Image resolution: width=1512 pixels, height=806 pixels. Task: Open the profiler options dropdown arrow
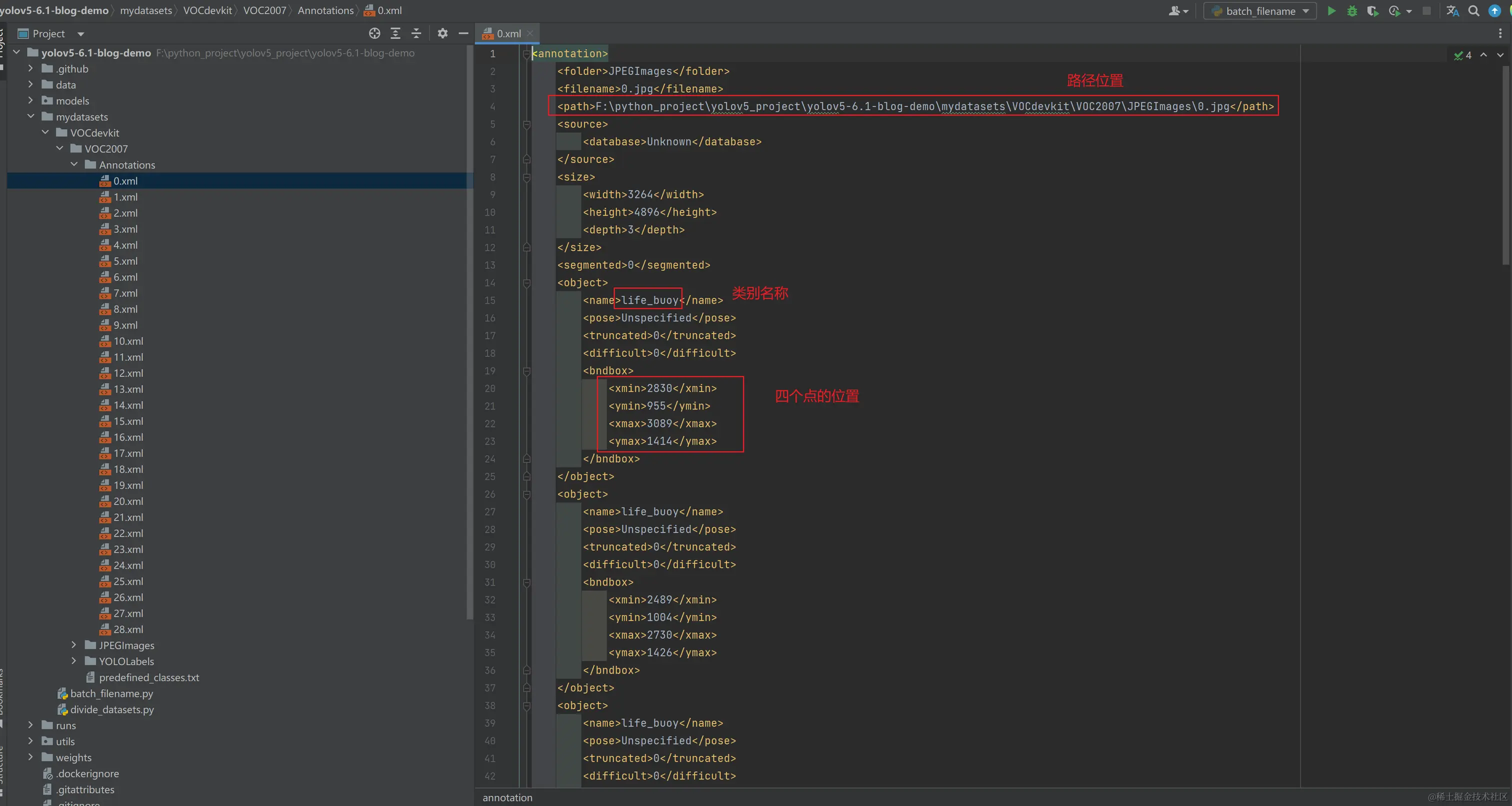[x=1408, y=11]
